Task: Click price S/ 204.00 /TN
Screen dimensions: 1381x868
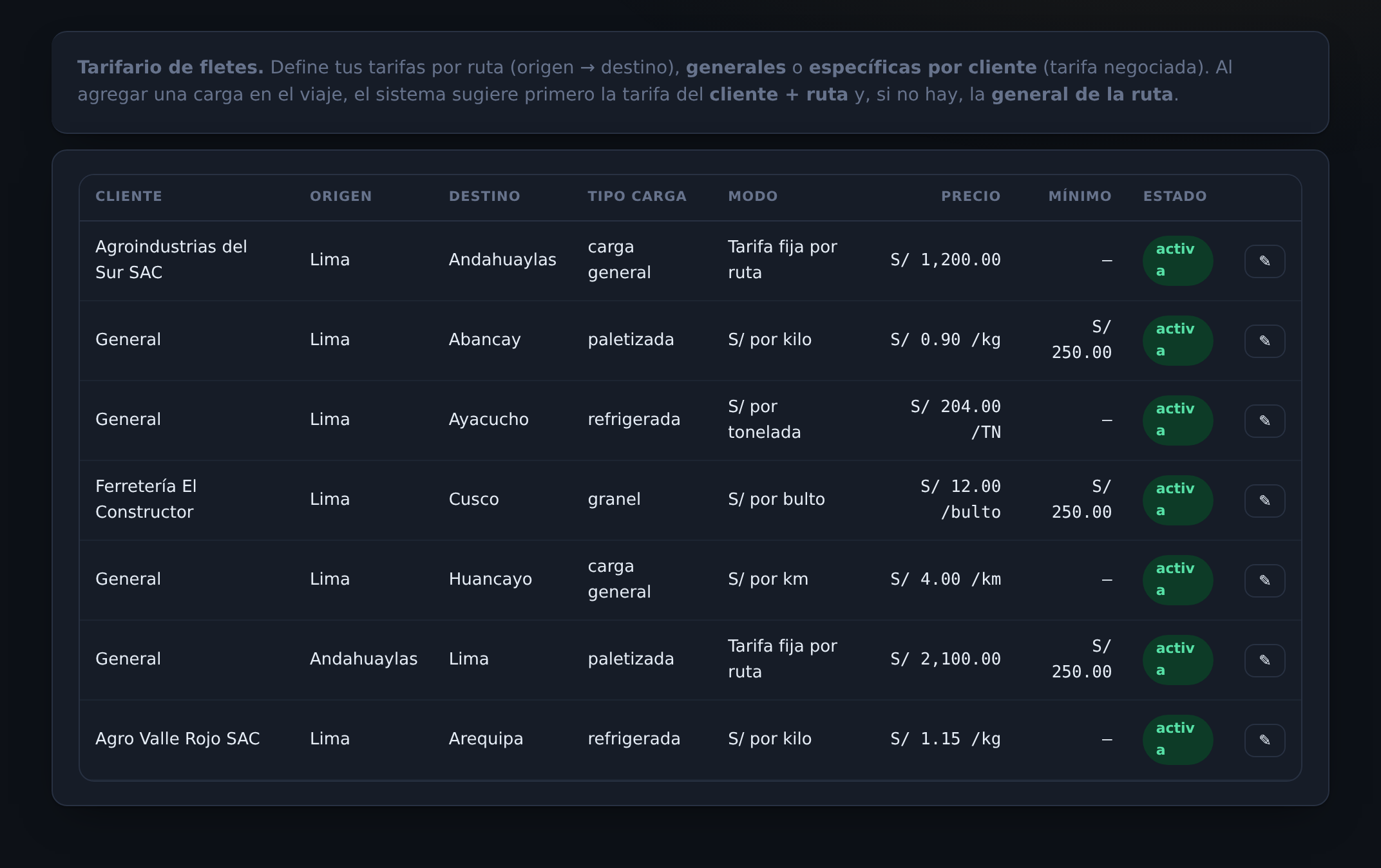Action: pos(956,419)
